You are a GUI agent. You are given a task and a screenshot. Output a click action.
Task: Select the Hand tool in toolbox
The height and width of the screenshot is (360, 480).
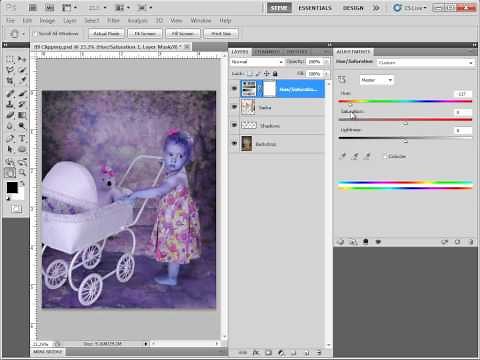[x=10, y=172]
